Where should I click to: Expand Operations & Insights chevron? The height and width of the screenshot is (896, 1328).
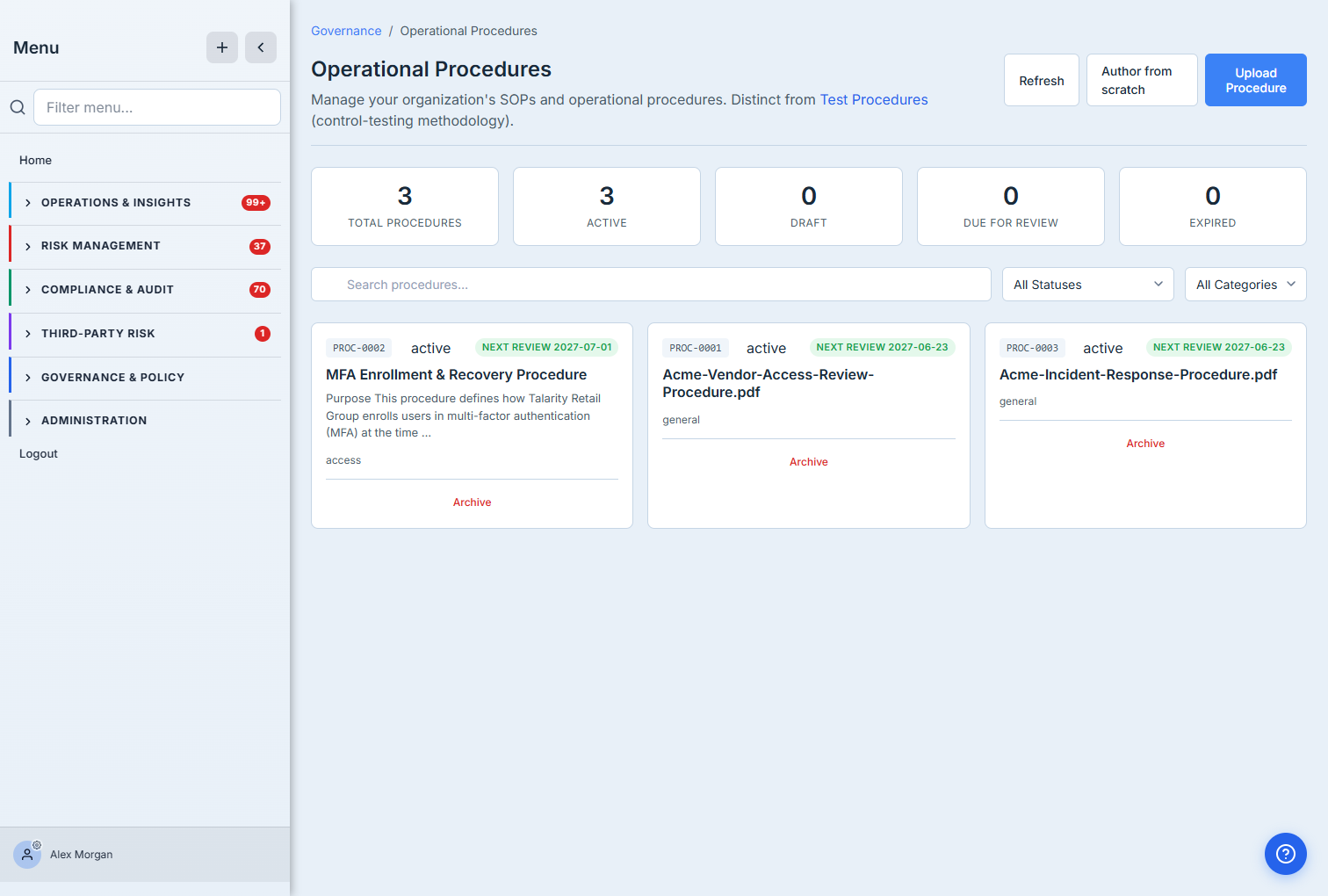[x=28, y=203]
